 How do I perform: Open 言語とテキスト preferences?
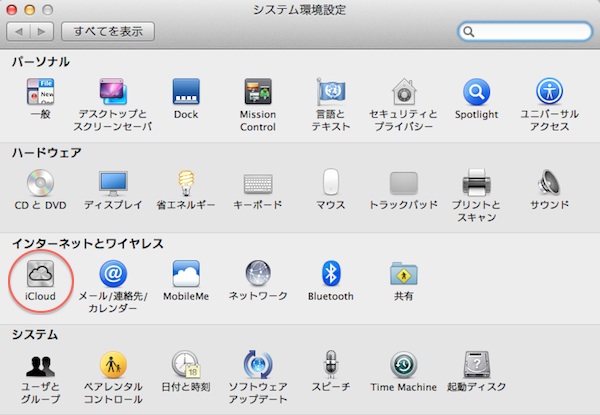(331, 92)
